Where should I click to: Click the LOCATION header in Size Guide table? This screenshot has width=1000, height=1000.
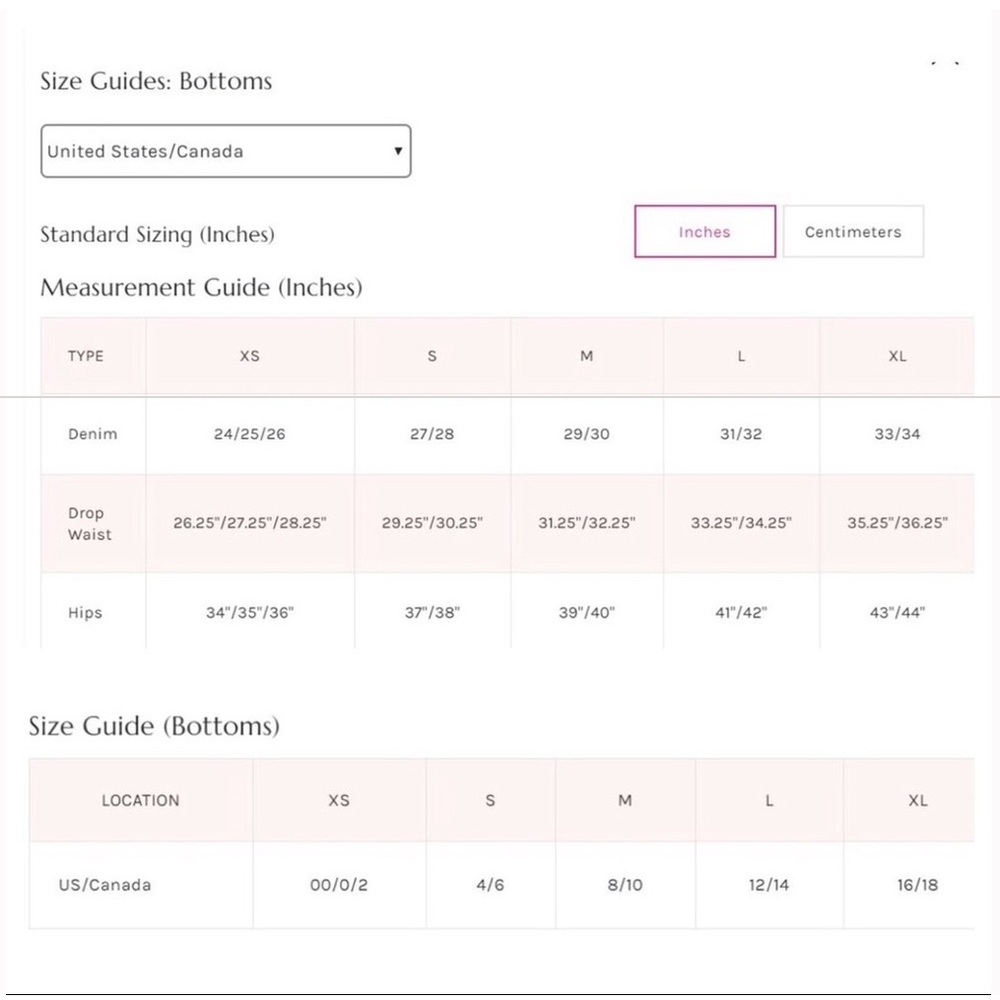click(140, 800)
